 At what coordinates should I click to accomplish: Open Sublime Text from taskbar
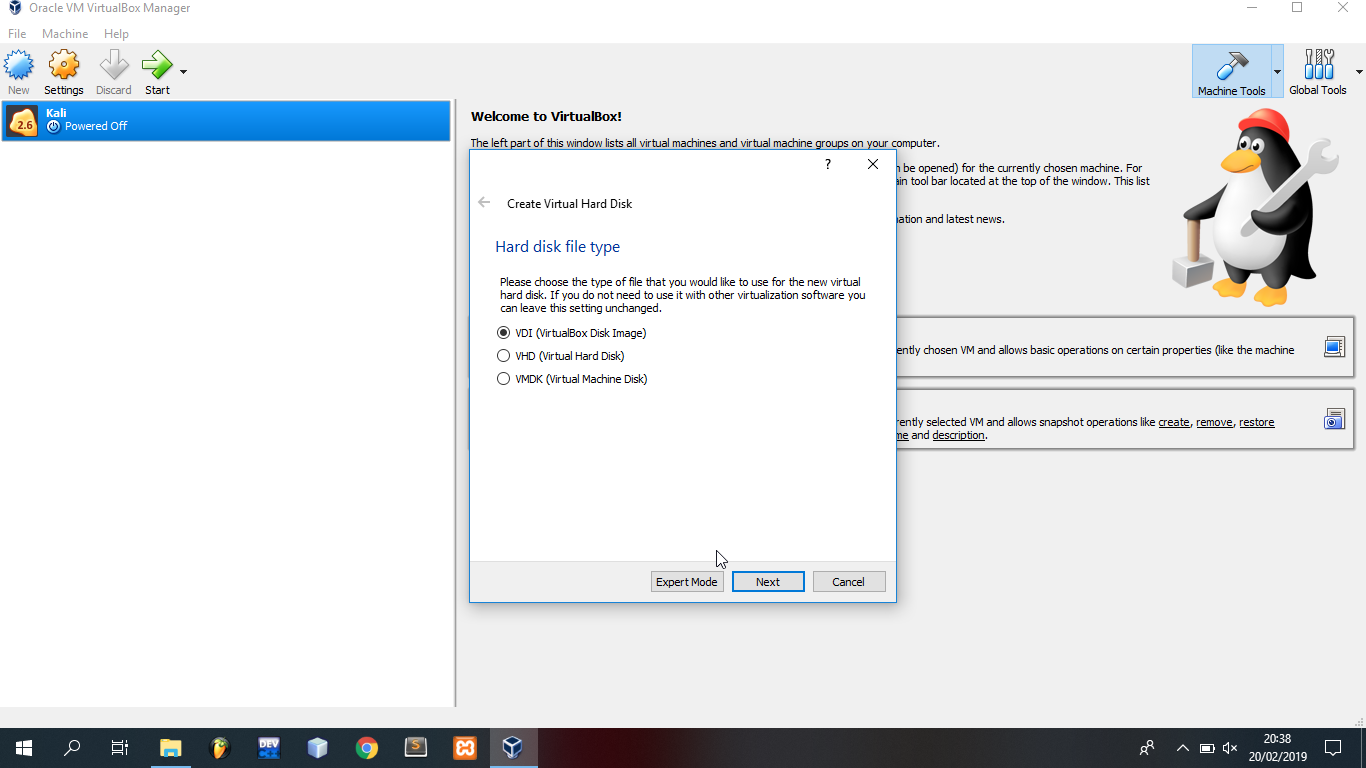(x=416, y=748)
